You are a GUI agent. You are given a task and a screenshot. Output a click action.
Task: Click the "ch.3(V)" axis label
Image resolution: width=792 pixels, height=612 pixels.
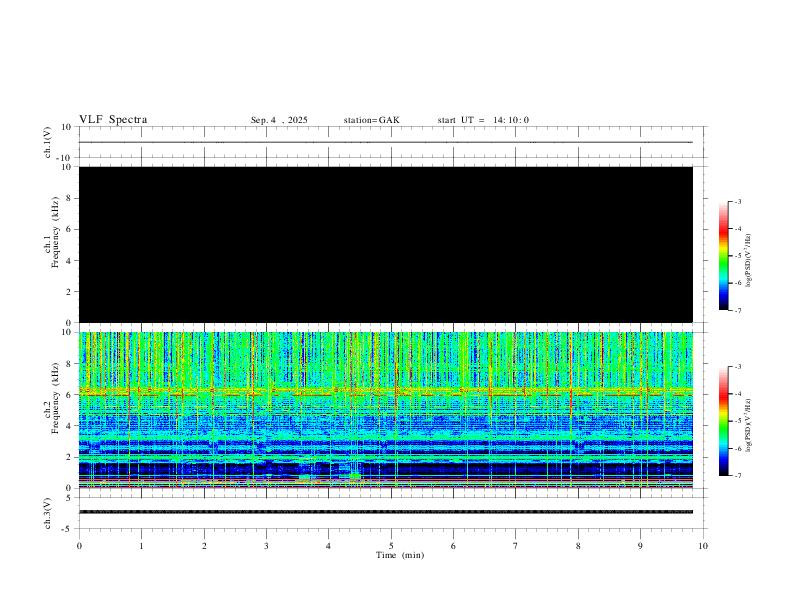coord(48,514)
